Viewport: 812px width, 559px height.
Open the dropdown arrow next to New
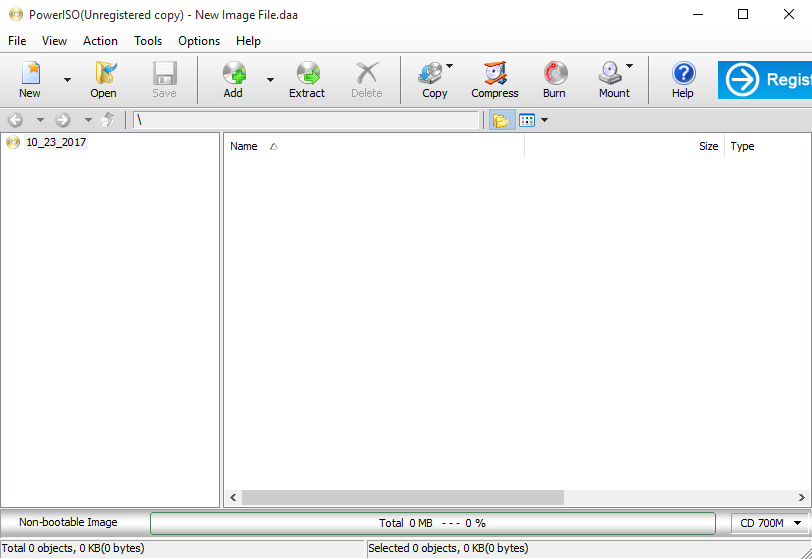[x=67, y=80]
